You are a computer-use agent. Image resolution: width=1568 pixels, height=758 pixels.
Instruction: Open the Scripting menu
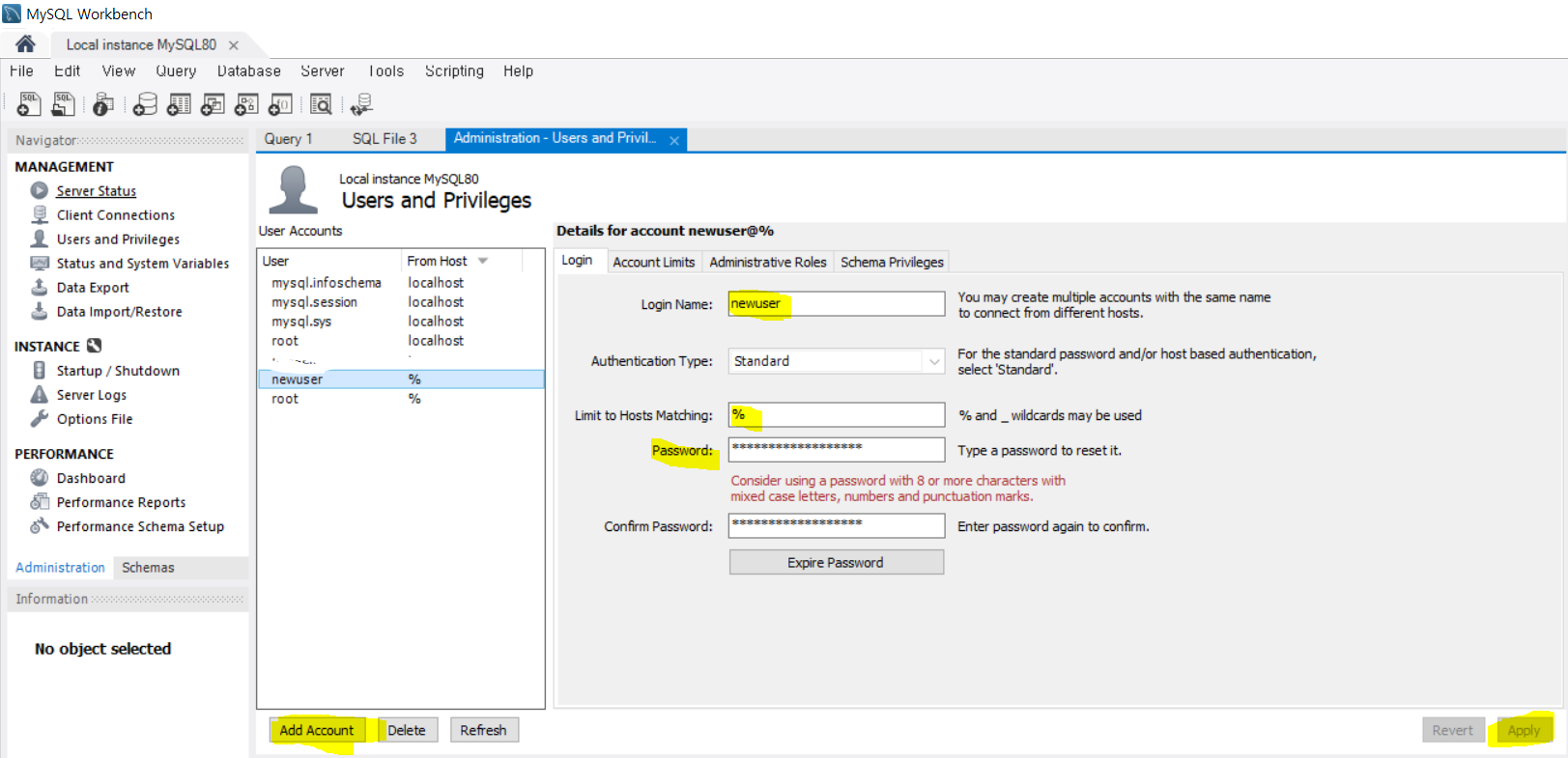click(x=454, y=70)
